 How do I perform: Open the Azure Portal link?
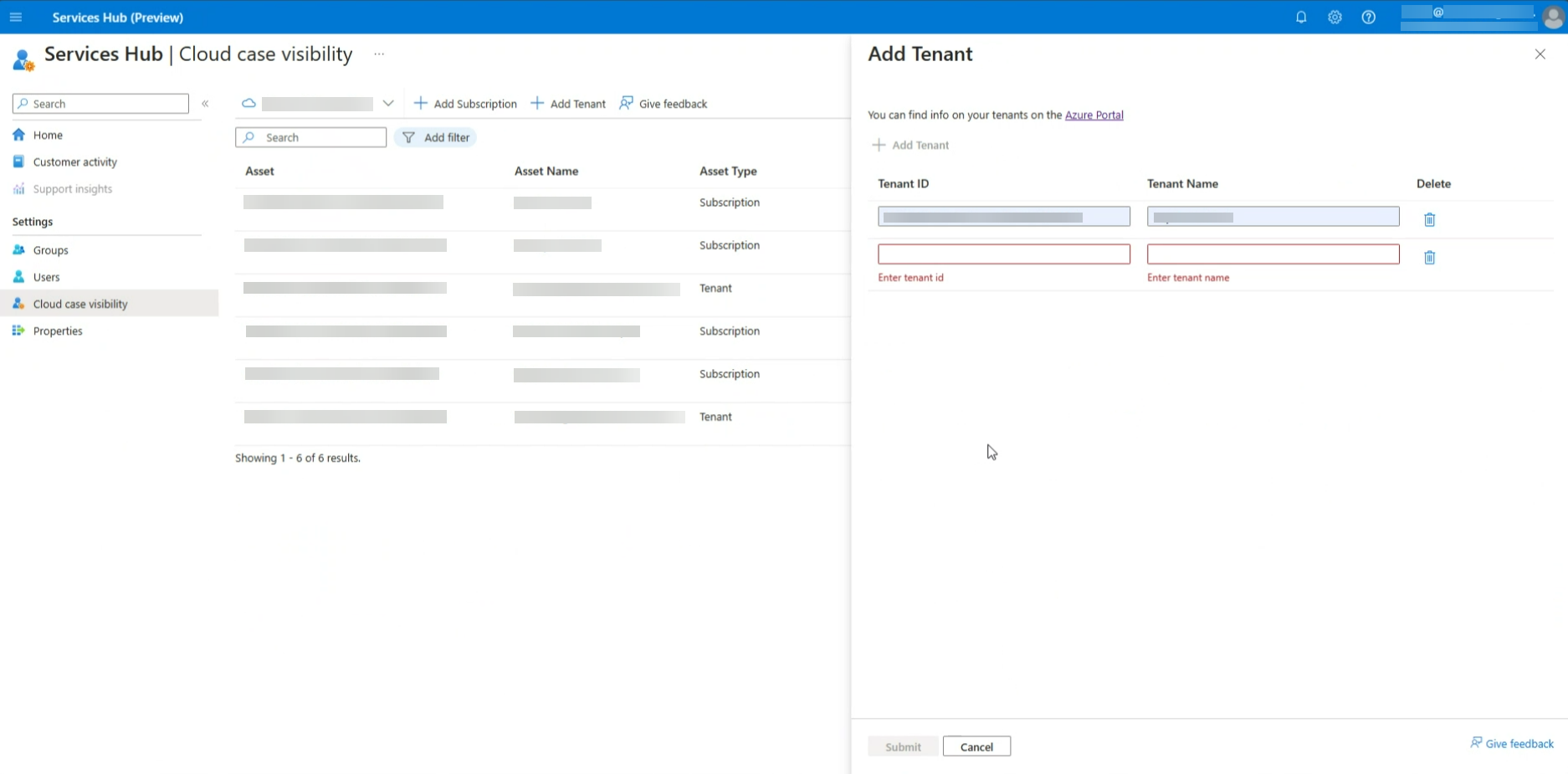[1094, 115]
